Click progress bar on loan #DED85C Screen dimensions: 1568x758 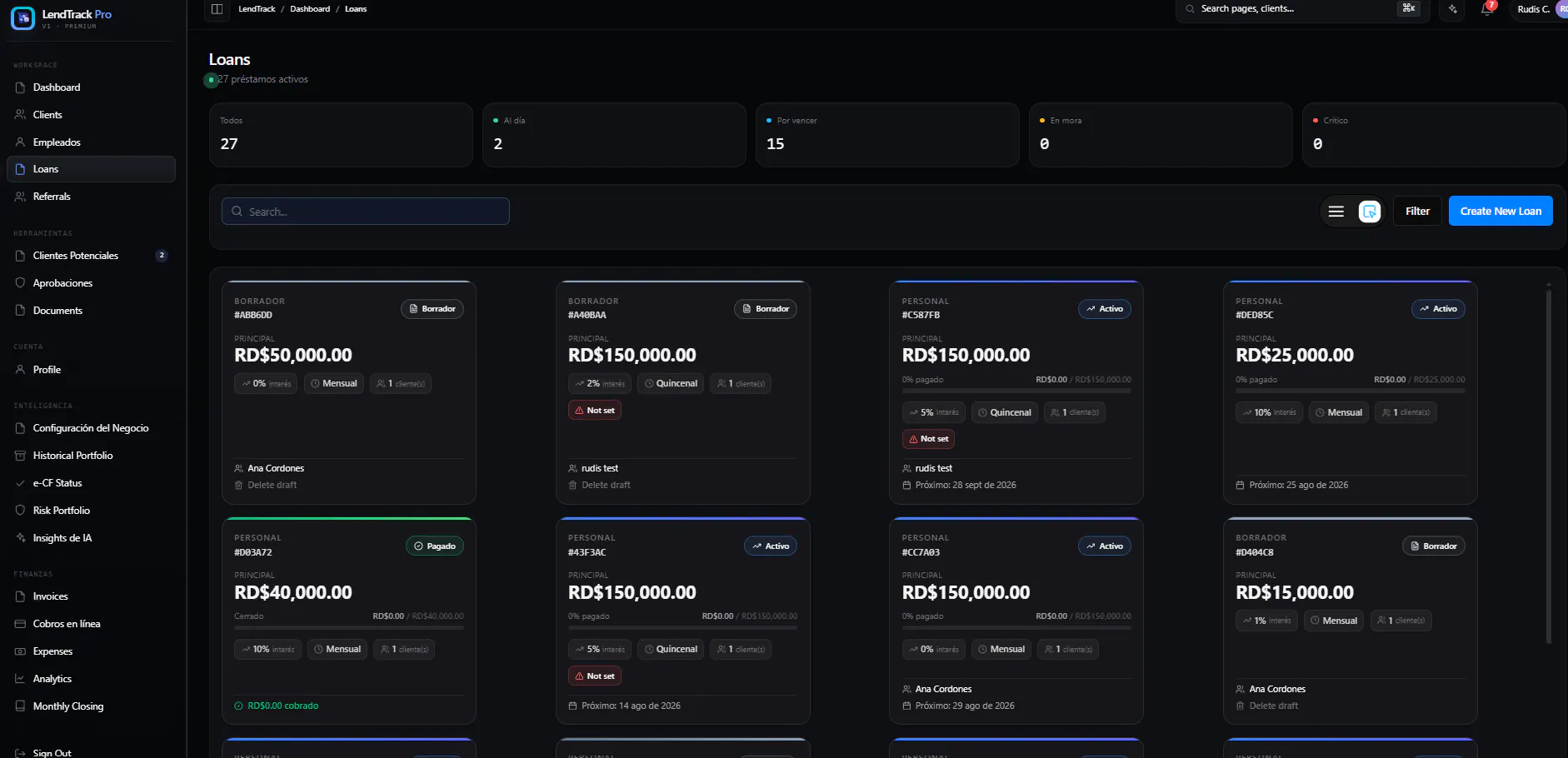(1351, 391)
